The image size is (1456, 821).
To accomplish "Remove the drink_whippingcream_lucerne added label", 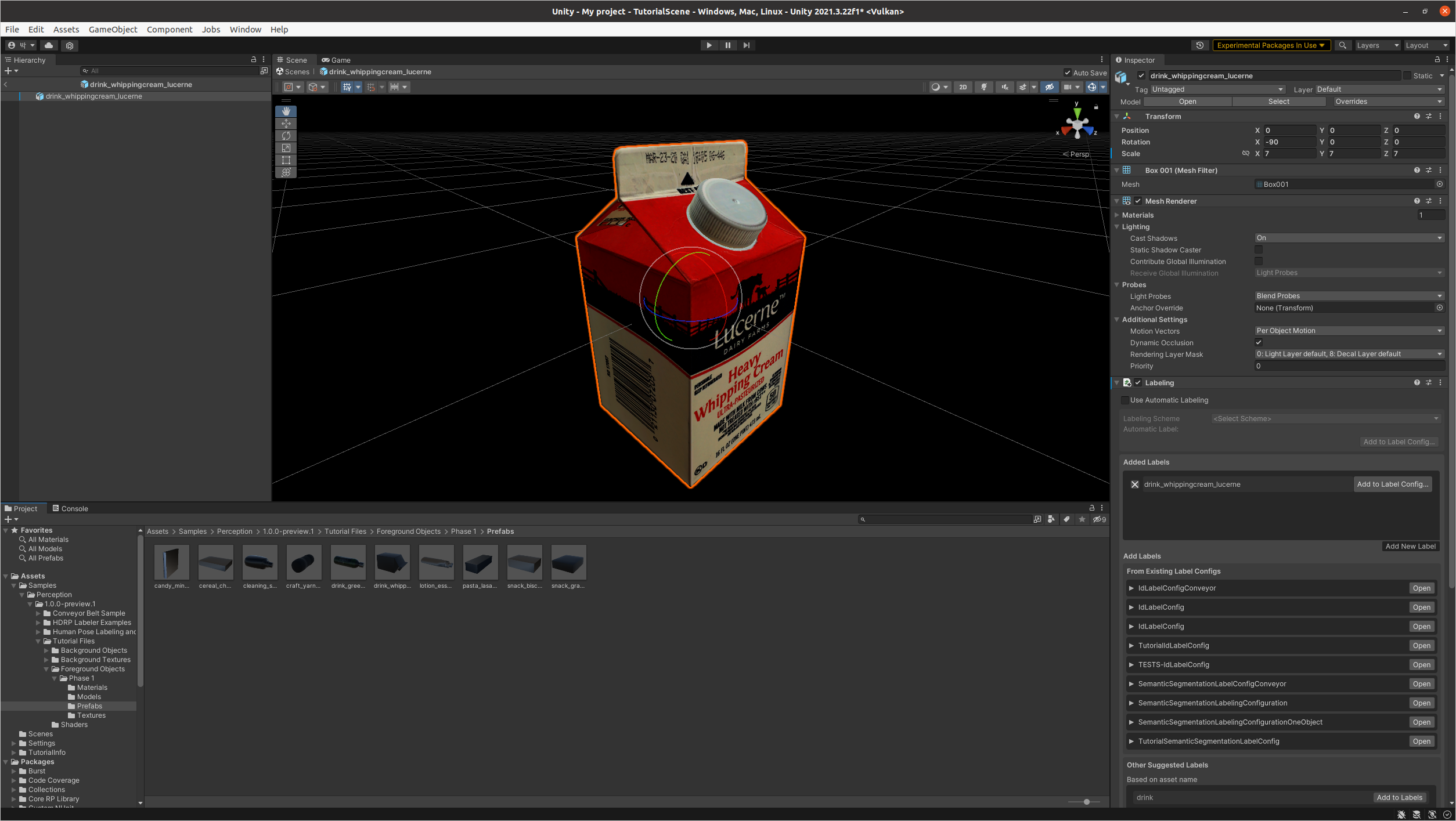I will [x=1134, y=484].
